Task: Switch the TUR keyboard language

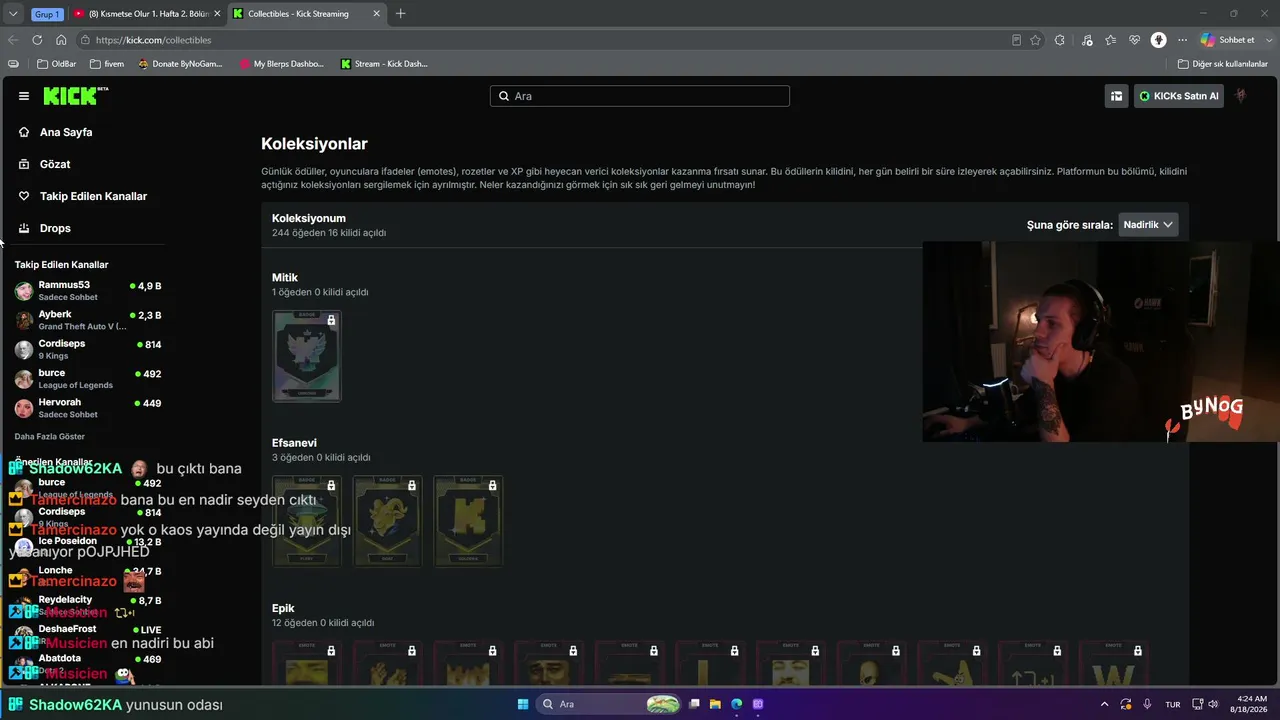Action: pos(1173,704)
